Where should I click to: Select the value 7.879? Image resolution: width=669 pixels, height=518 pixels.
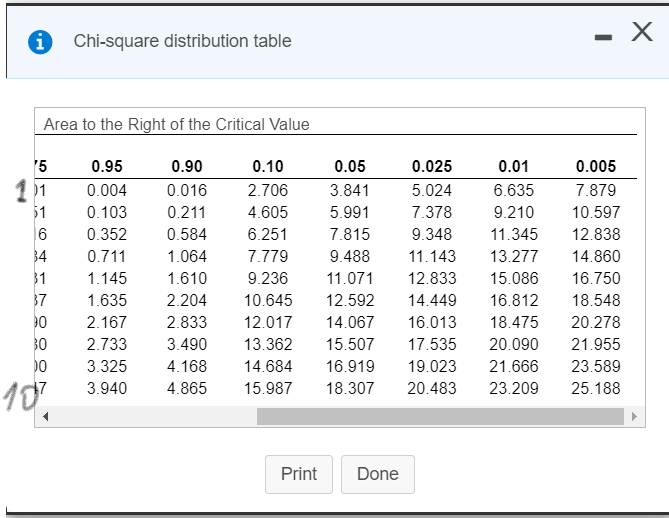pyautogui.click(x=596, y=190)
